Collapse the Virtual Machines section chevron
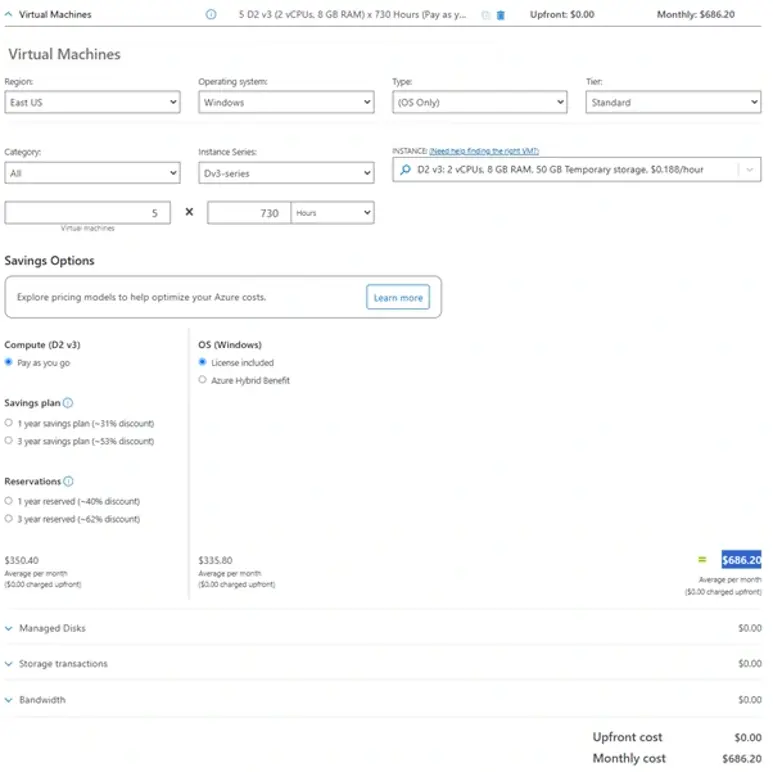The width and height of the screenshot is (773, 772). tap(8, 14)
